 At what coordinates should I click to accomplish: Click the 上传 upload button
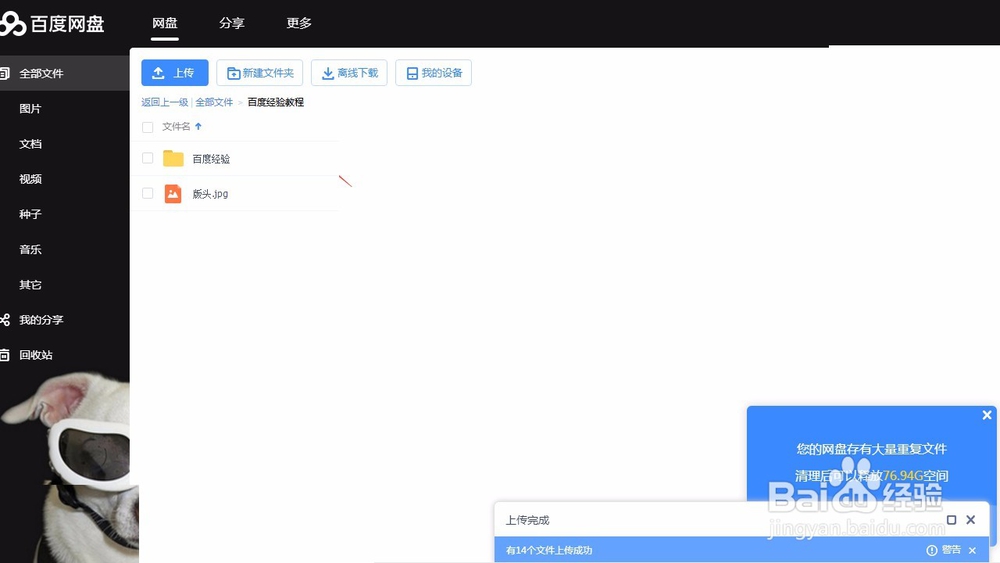click(175, 73)
